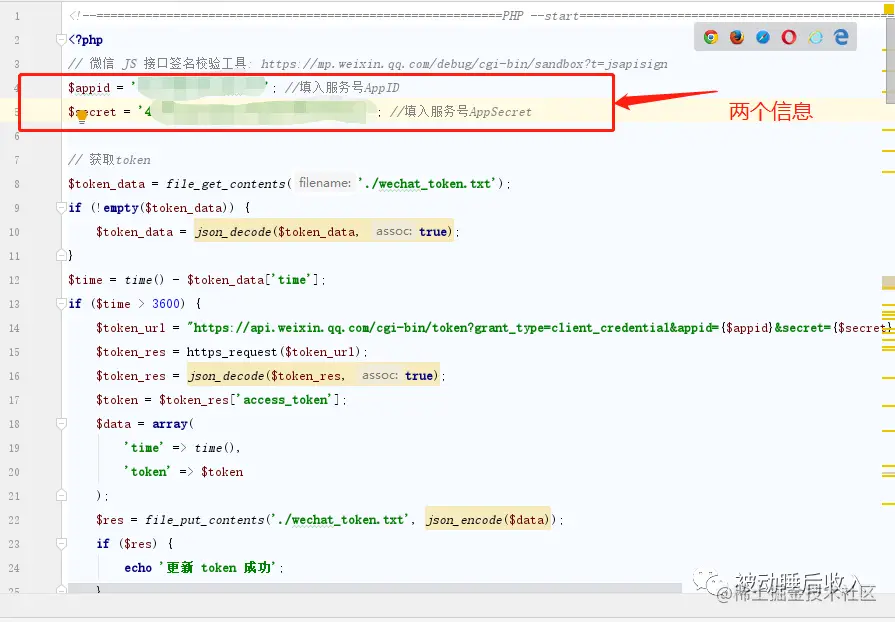Click the $appid variable on line 4
Image resolution: width=895 pixels, height=622 pixels.
point(89,88)
